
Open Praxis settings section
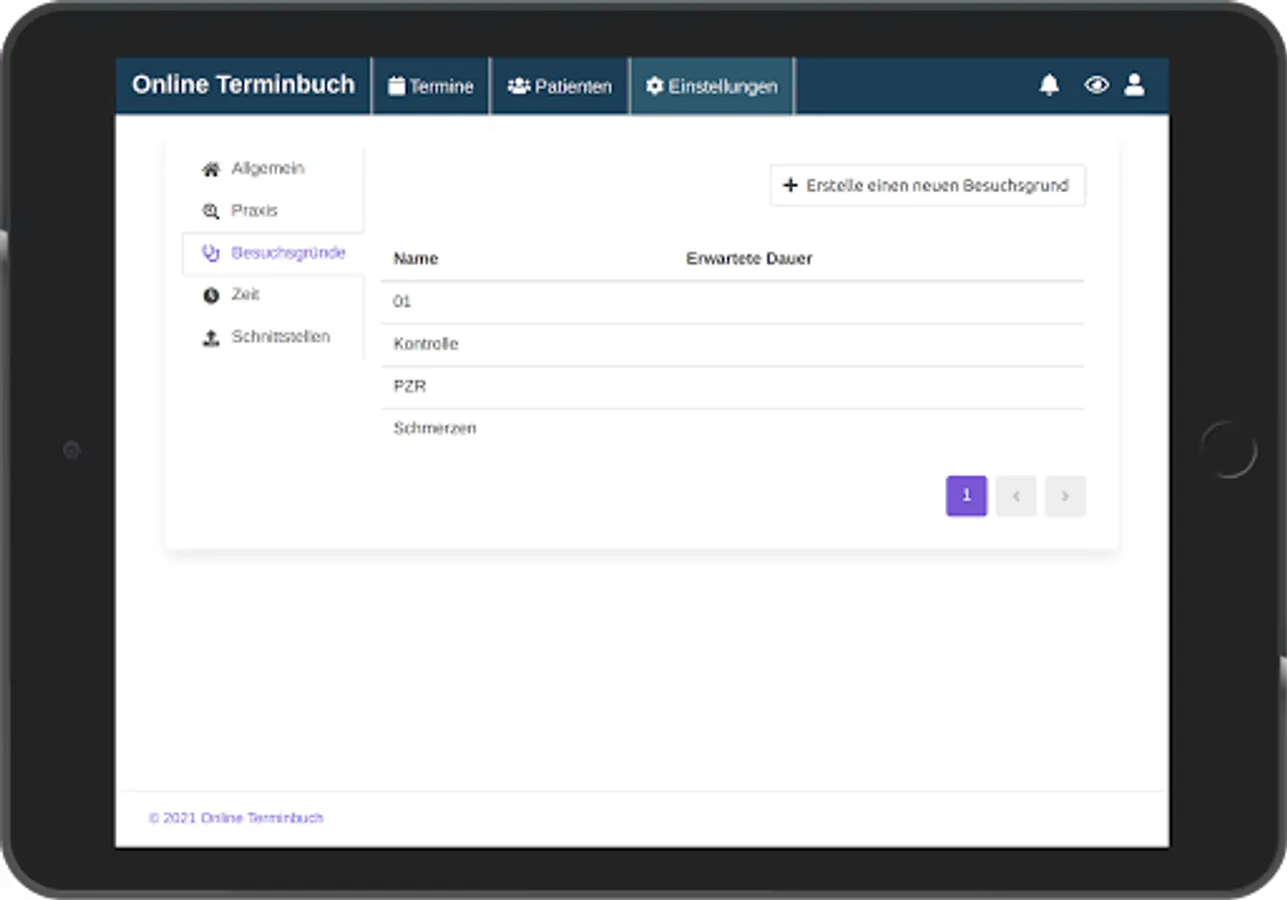click(272, 211)
